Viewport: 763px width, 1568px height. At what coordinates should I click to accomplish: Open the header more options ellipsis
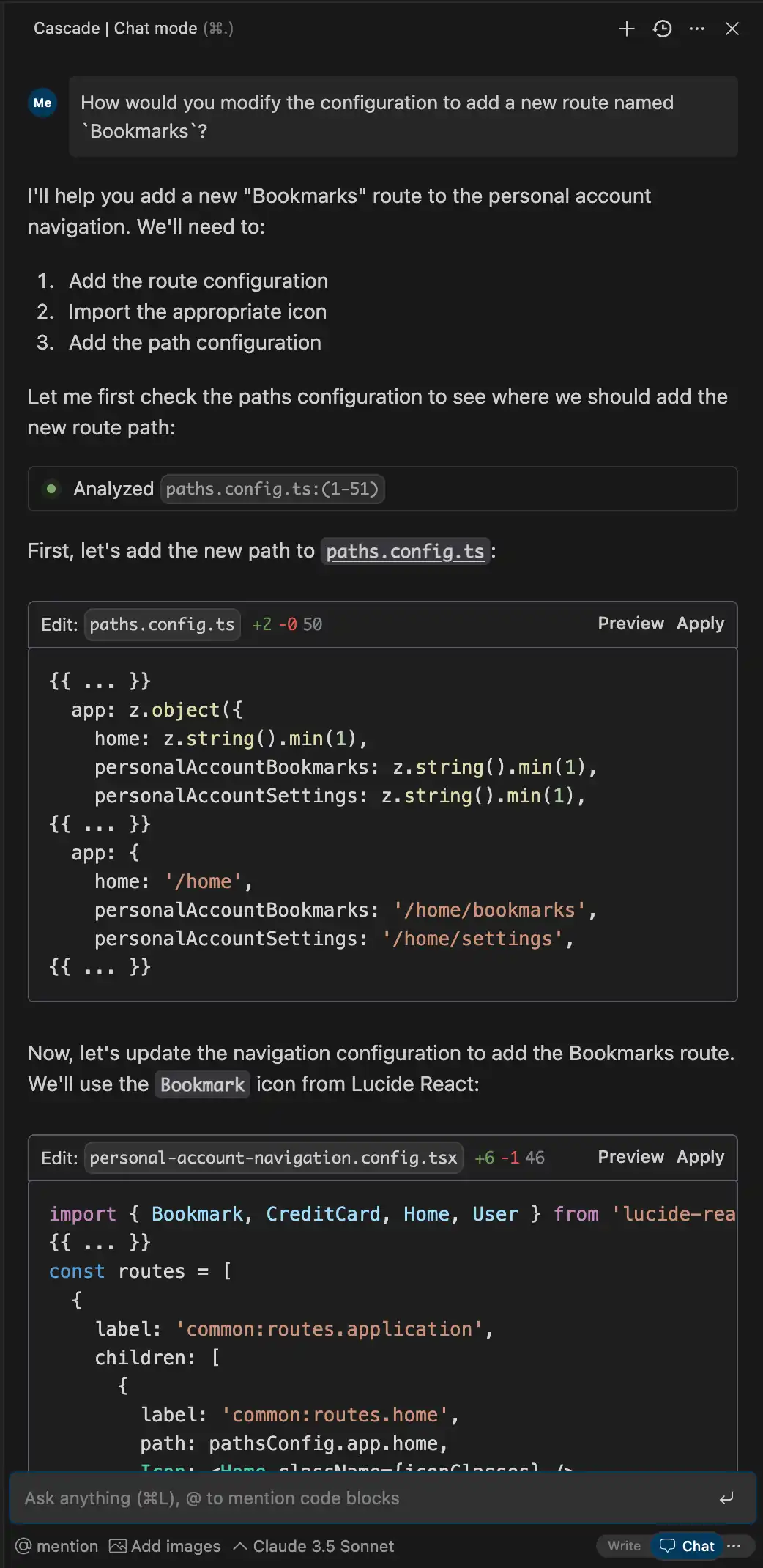coord(697,29)
